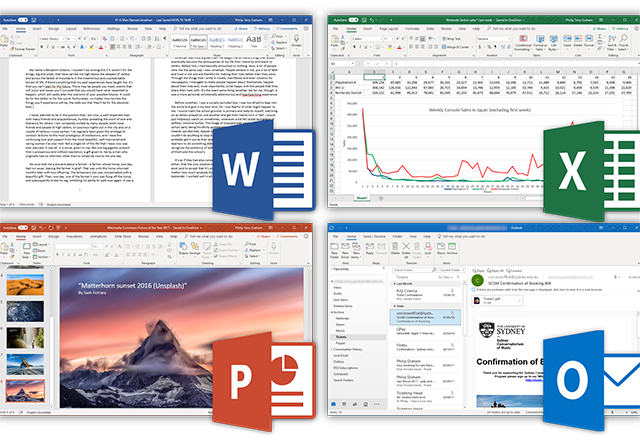Toggle AutoSave switch in Word title bar
The image size is (640, 440).
point(23,20)
